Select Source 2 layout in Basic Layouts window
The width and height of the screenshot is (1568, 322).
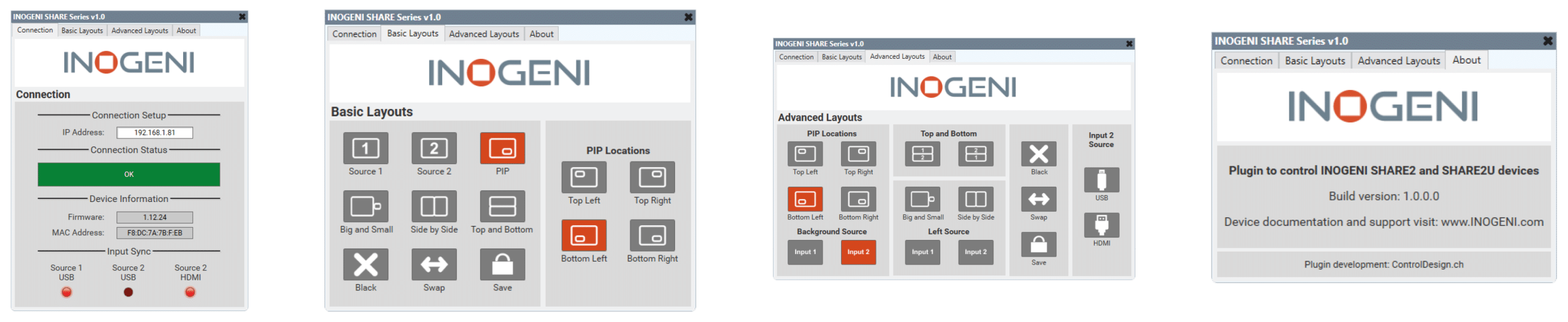434,148
